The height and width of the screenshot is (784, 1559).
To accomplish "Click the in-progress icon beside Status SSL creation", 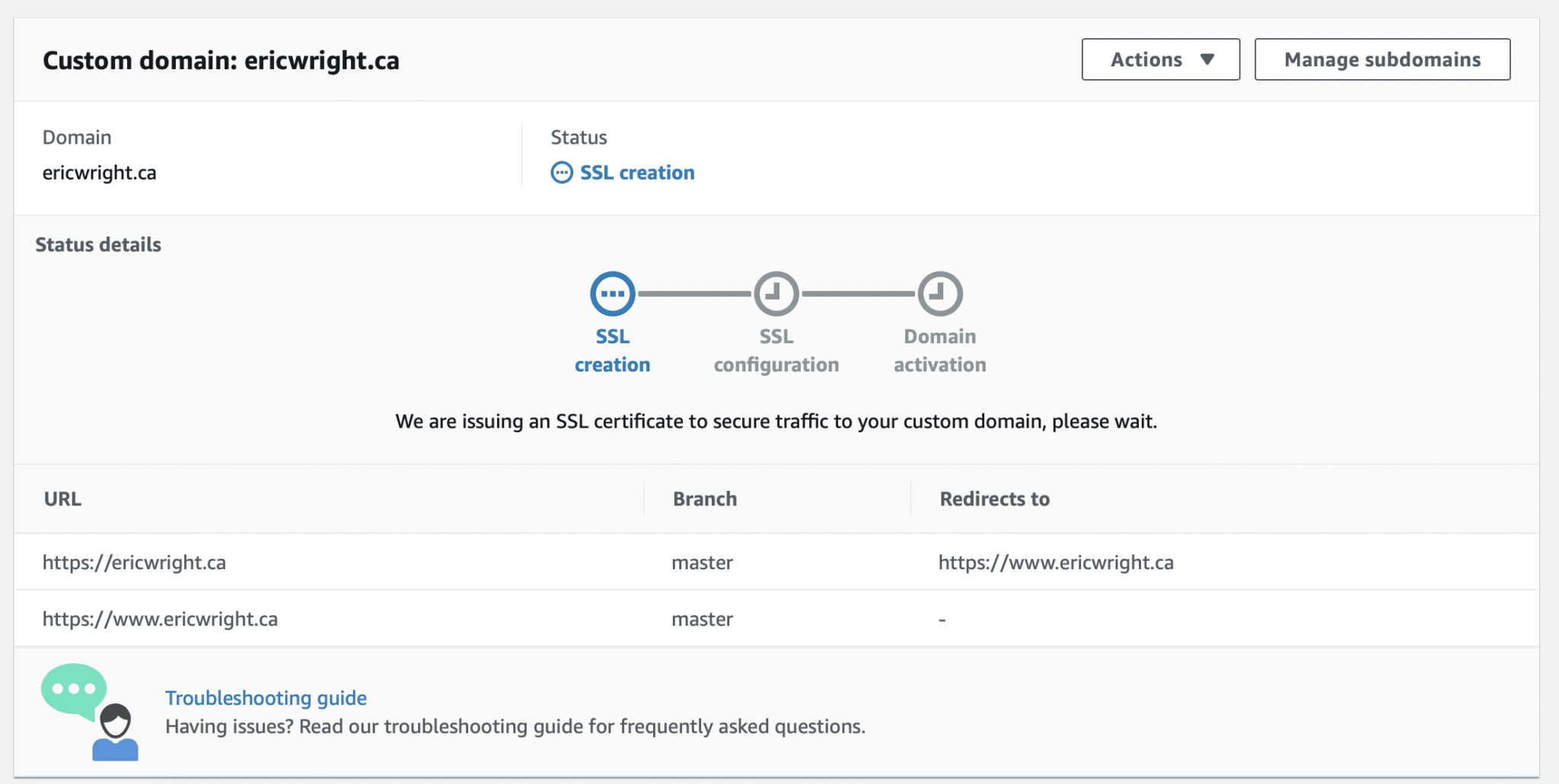I will point(562,173).
